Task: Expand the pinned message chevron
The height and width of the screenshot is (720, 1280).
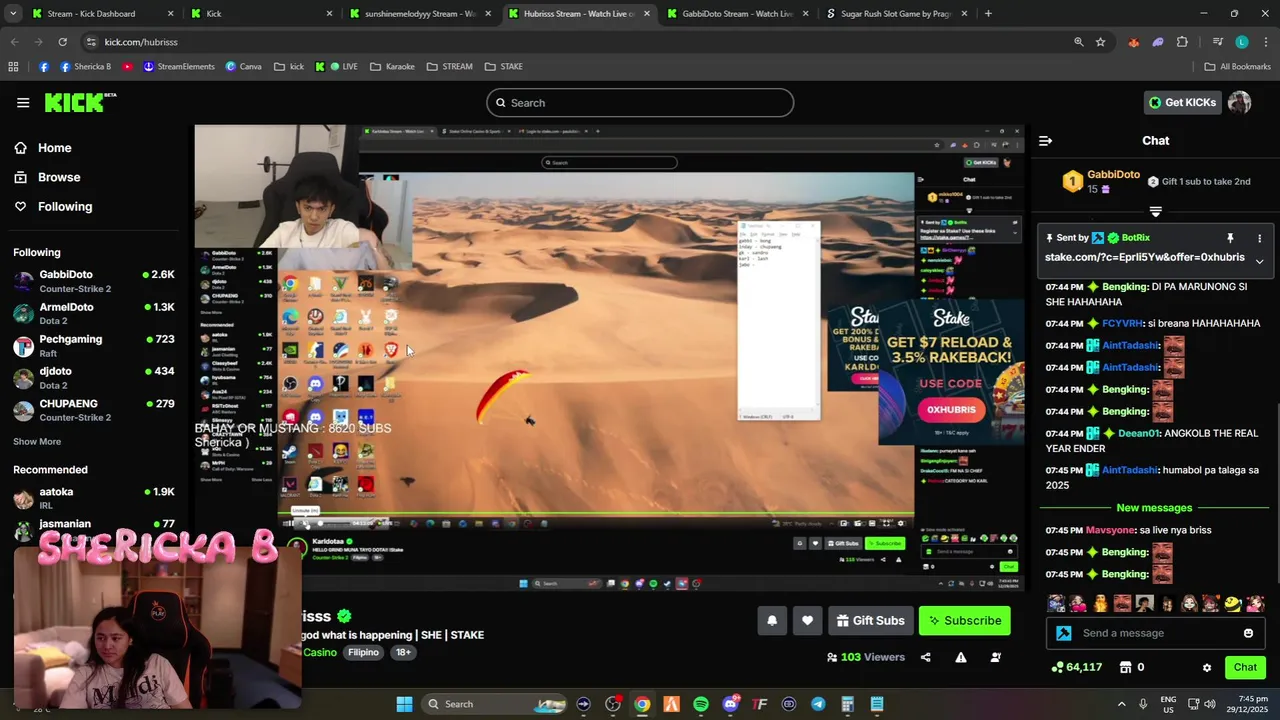Action: 1259,261
